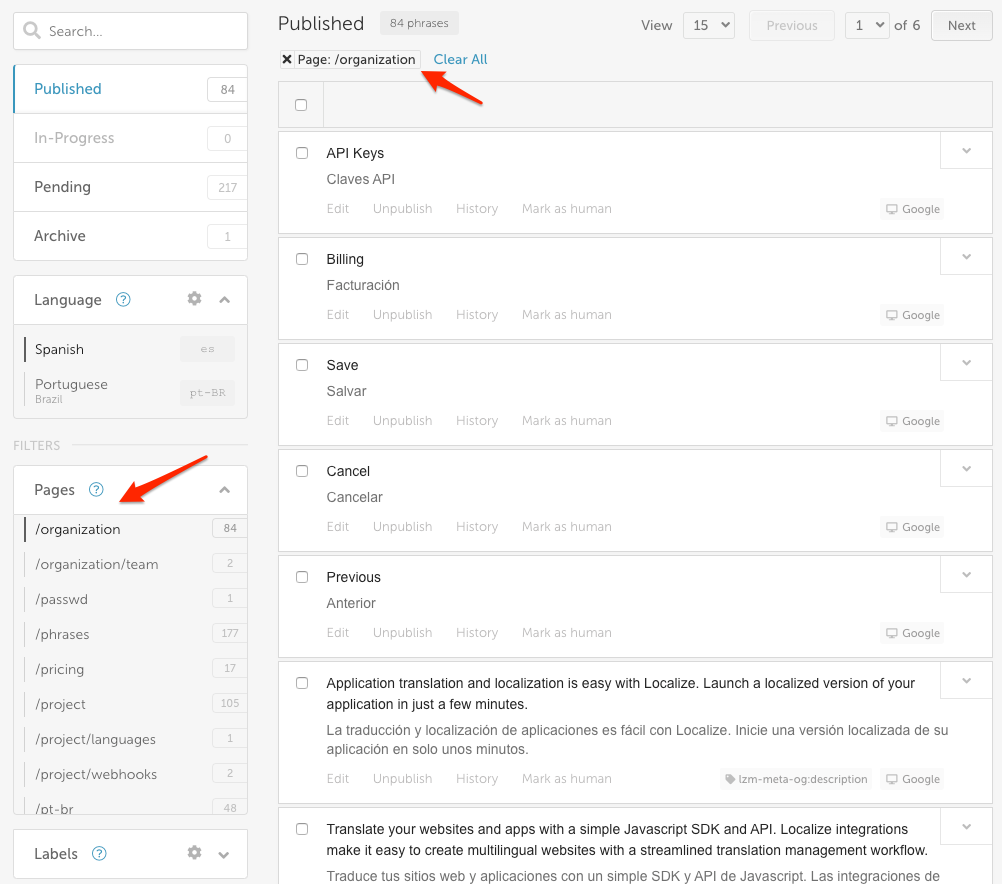Open Language help question-mark icon

[x=123, y=299]
